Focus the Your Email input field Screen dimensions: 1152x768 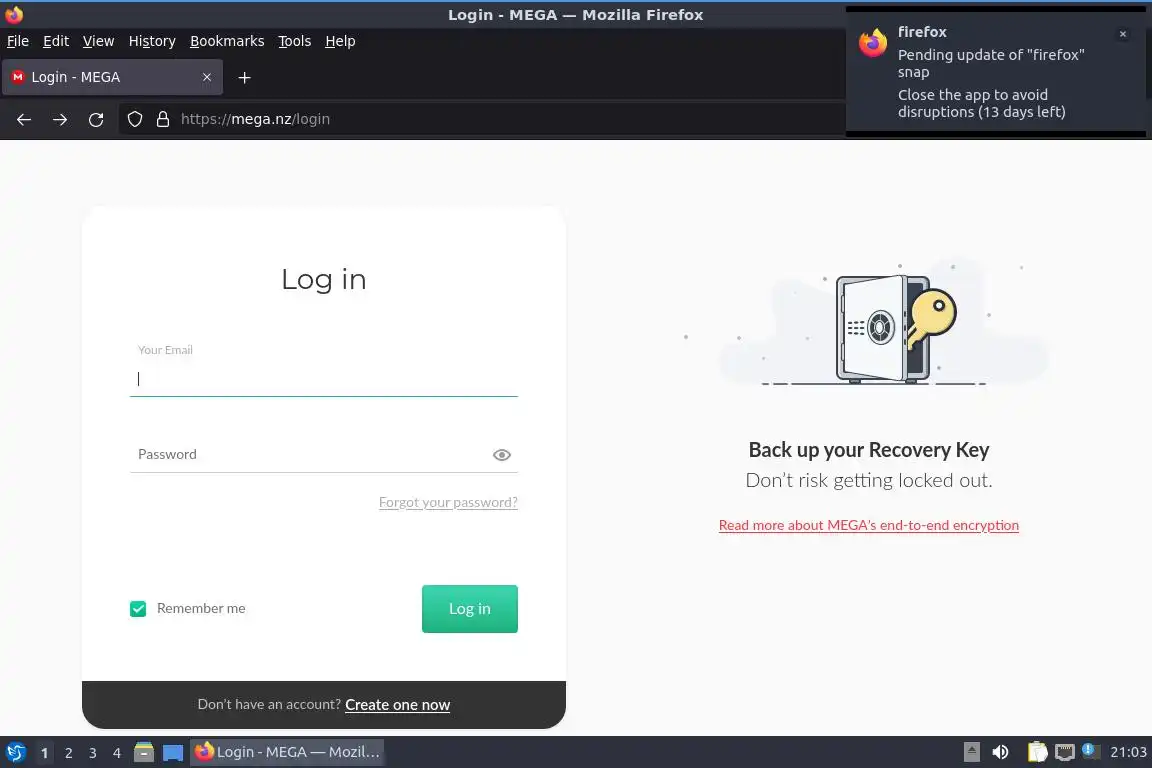(x=324, y=378)
